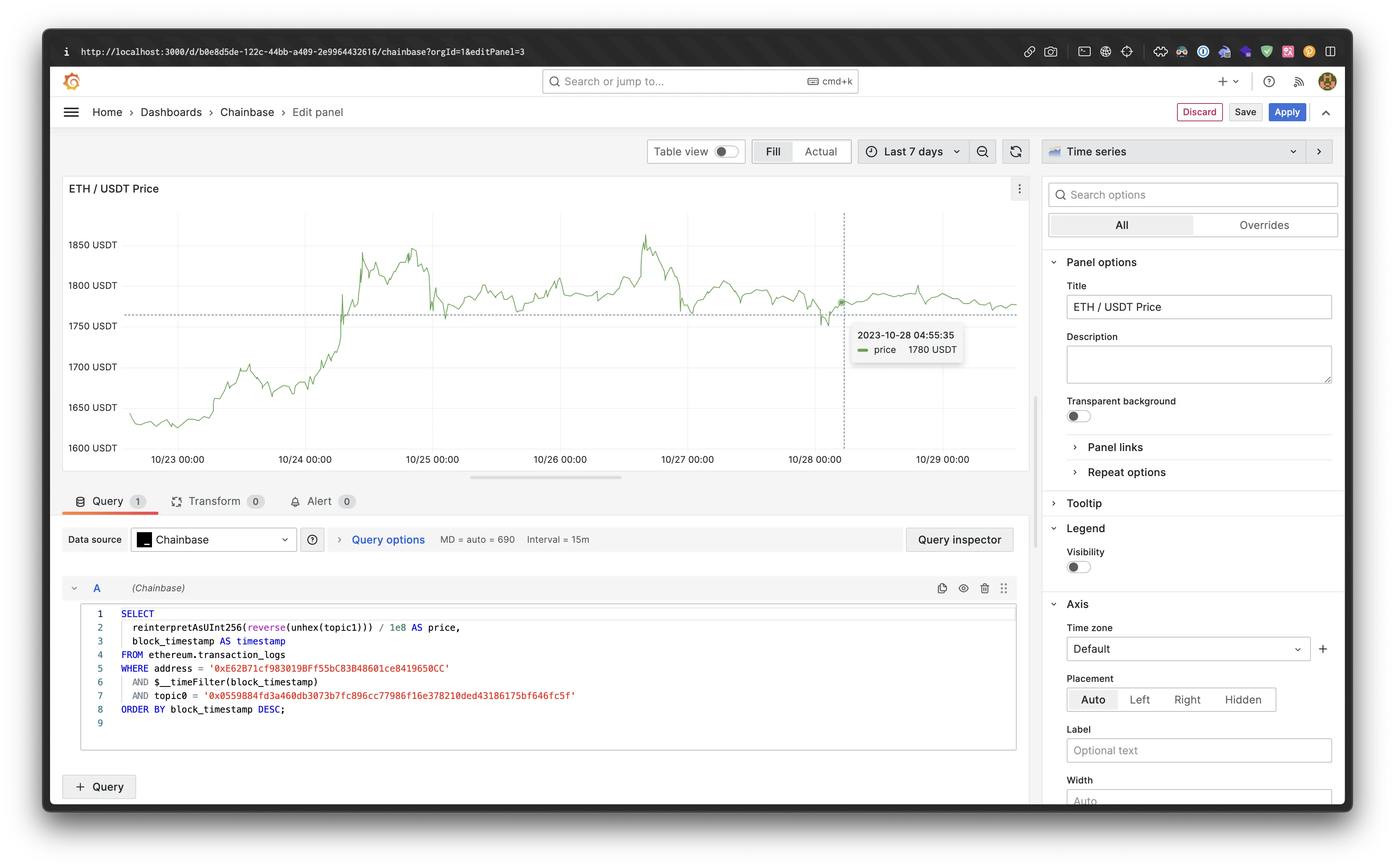This screenshot has height=868, width=1395.
Task: Click the Grafana logo icon
Action: pos(72,81)
